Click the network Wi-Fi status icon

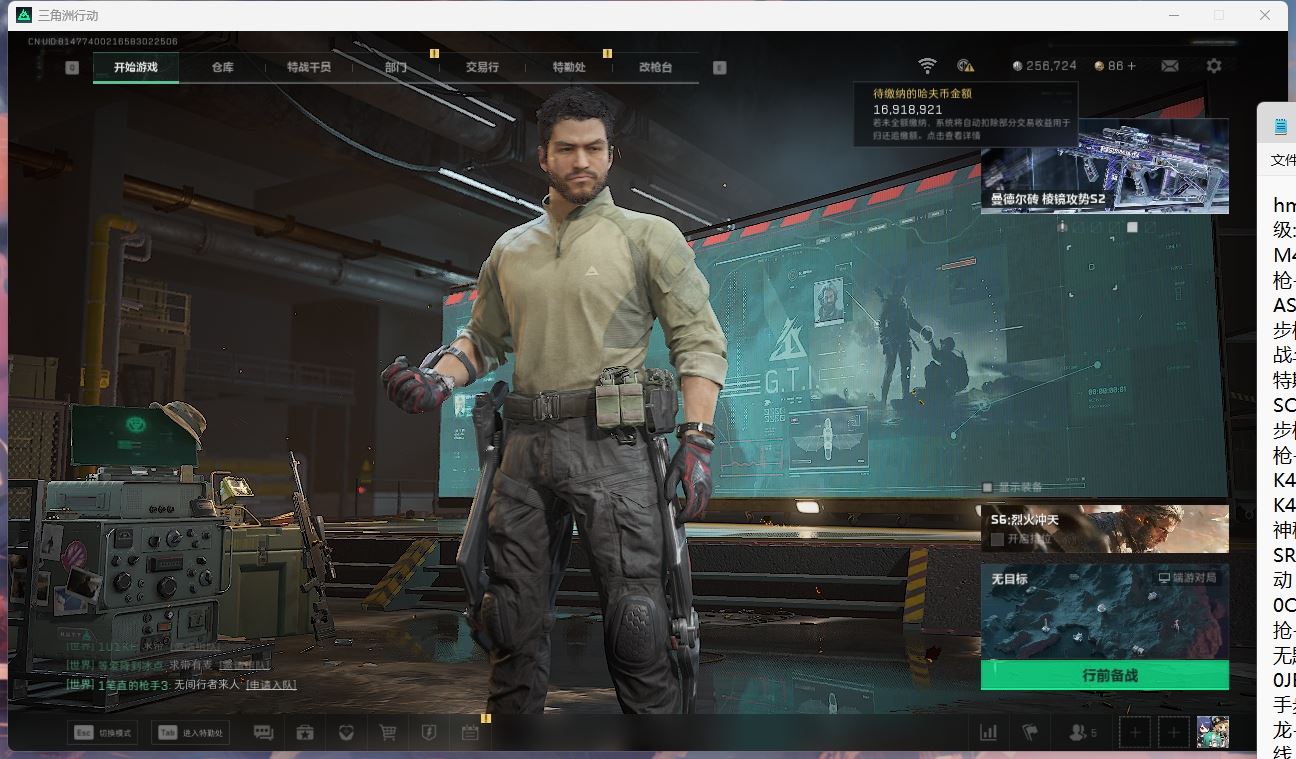pyautogui.click(x=927, y=66)
